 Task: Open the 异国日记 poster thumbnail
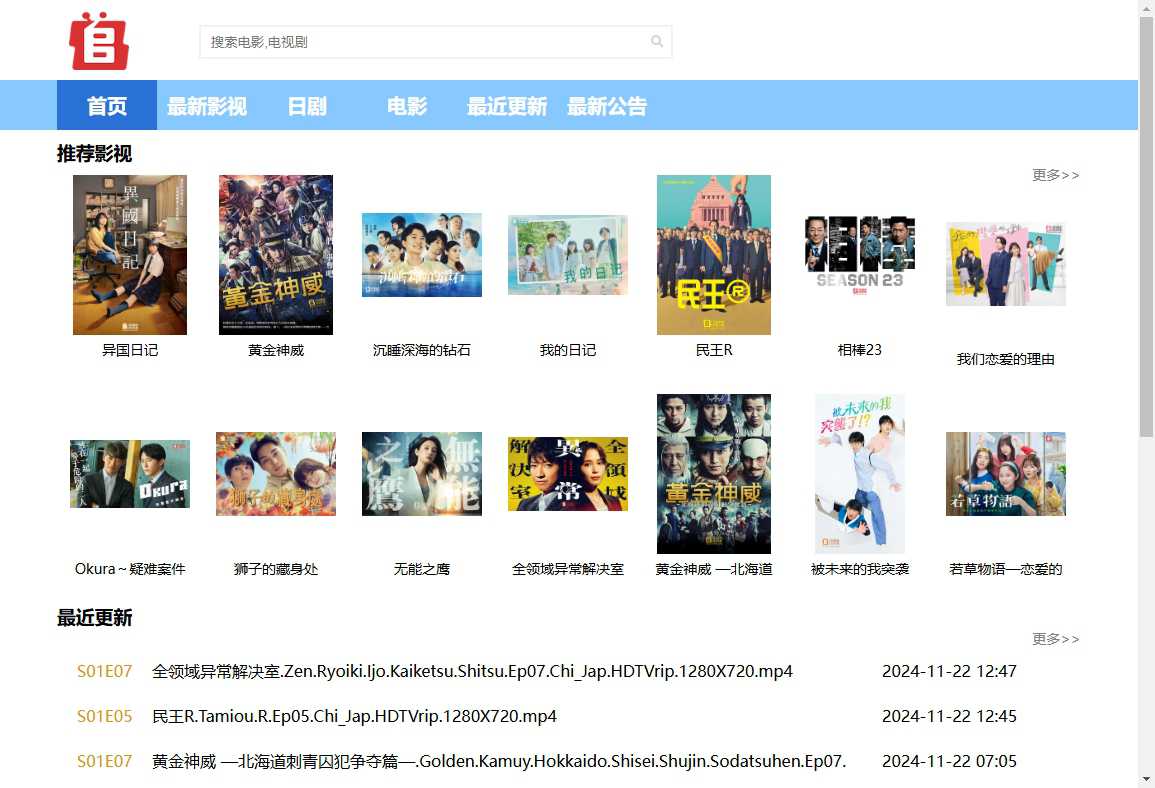point(130,255)
